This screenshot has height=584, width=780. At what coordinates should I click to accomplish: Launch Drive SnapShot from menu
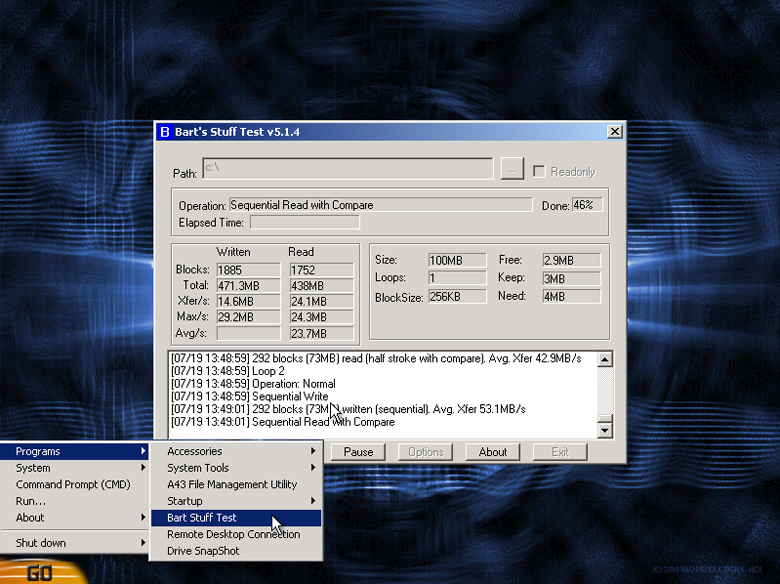click(x=203, y=551)
